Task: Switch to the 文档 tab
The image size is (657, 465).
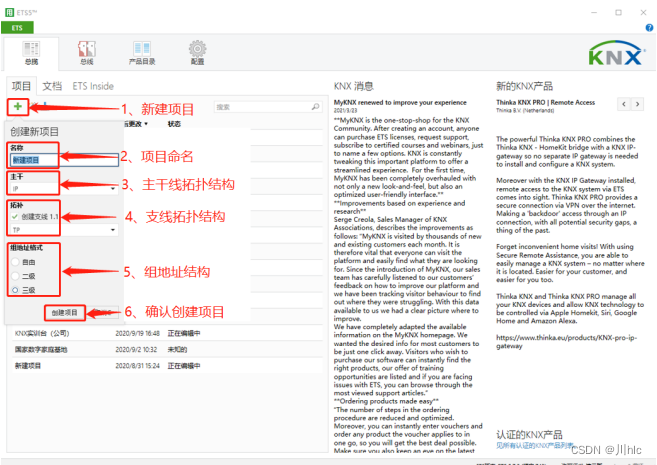Action: (x=52, y=87)
